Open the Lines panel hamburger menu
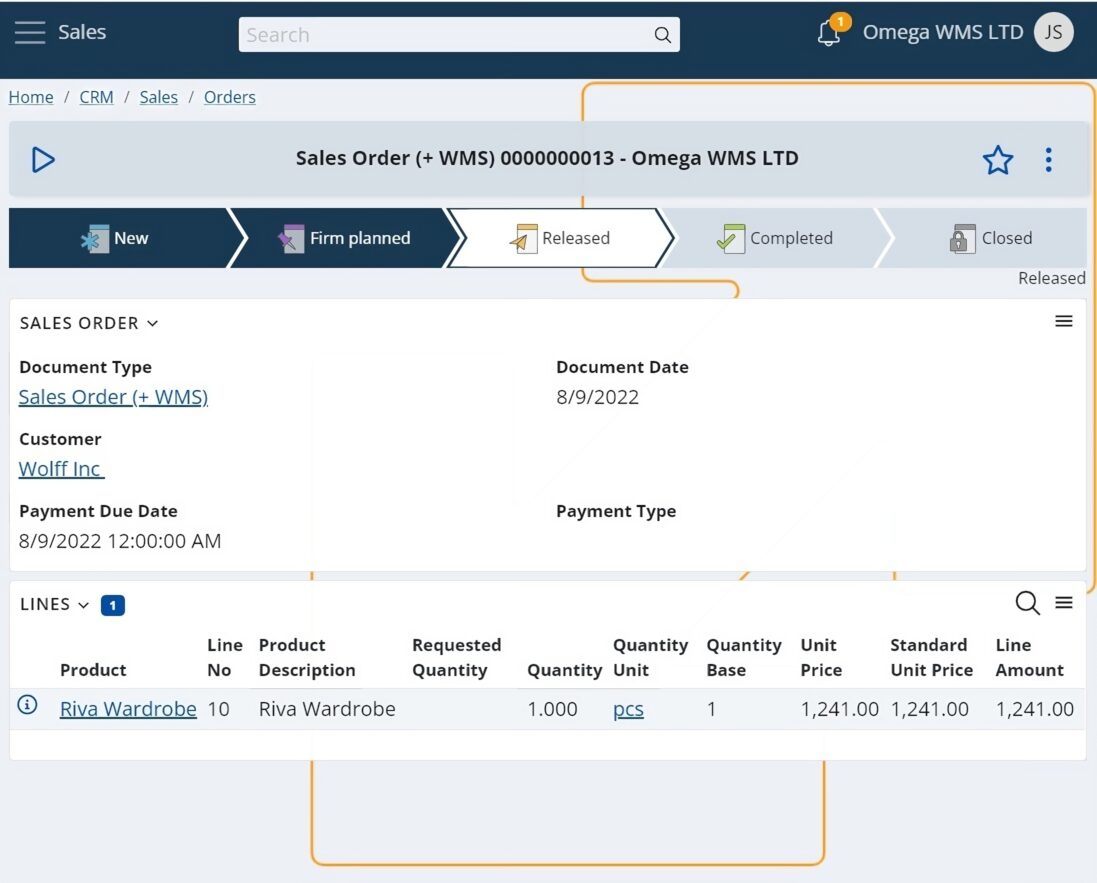 pos(1064,603)
